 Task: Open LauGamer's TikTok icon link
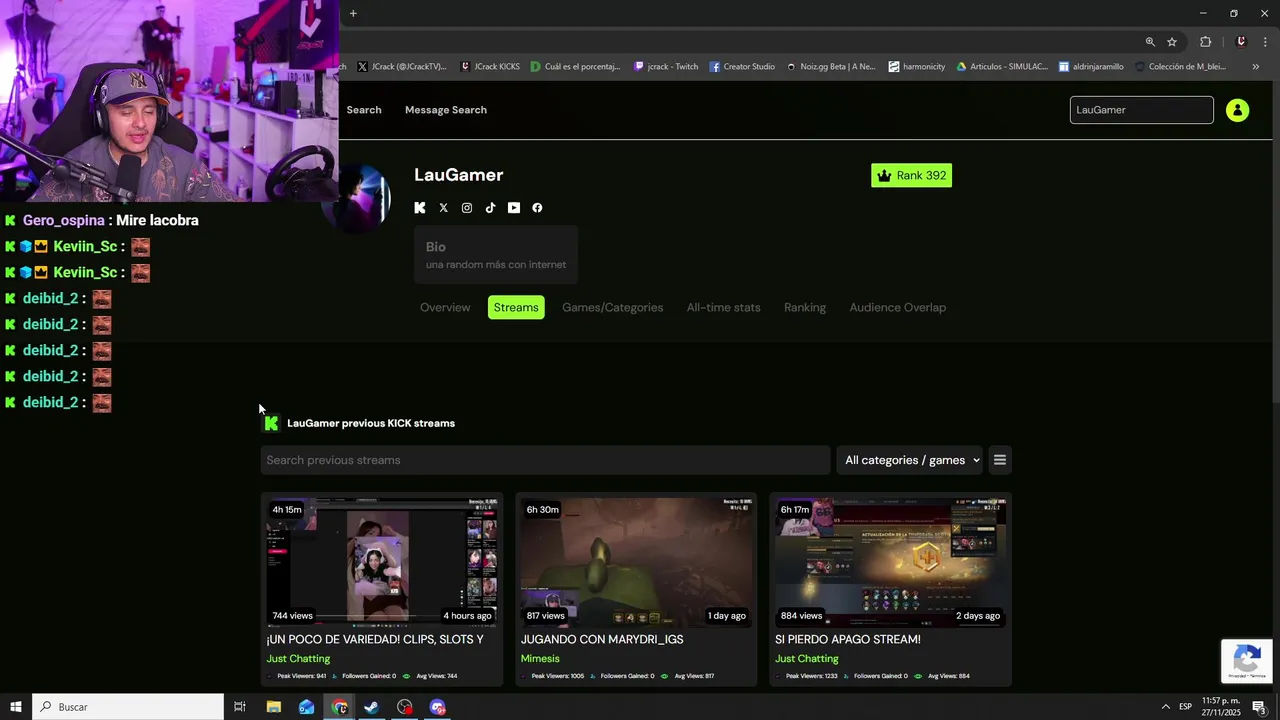[490, 208]
